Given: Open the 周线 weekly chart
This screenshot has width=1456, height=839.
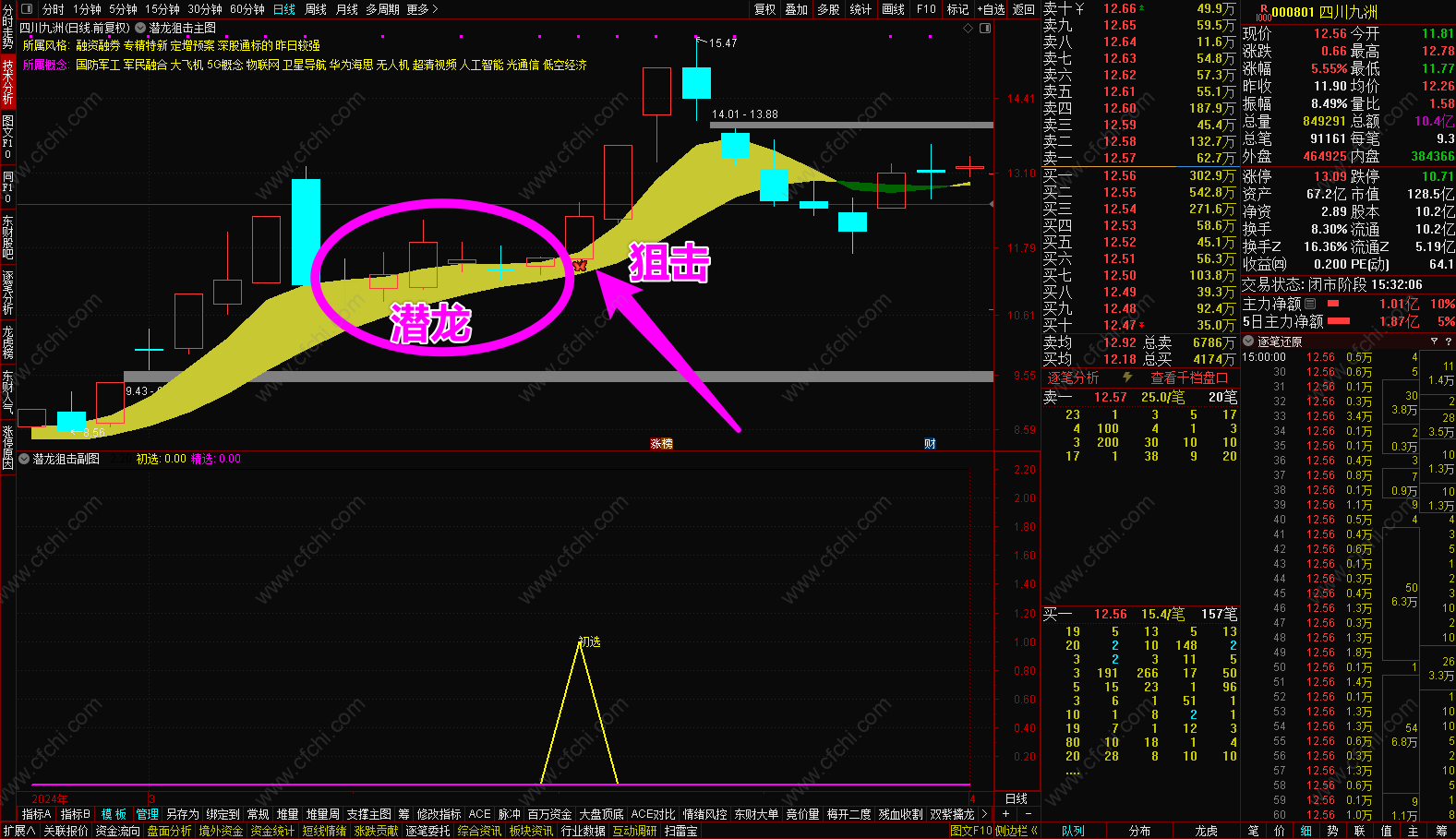Looking at the screenshot, I should 316,9.
